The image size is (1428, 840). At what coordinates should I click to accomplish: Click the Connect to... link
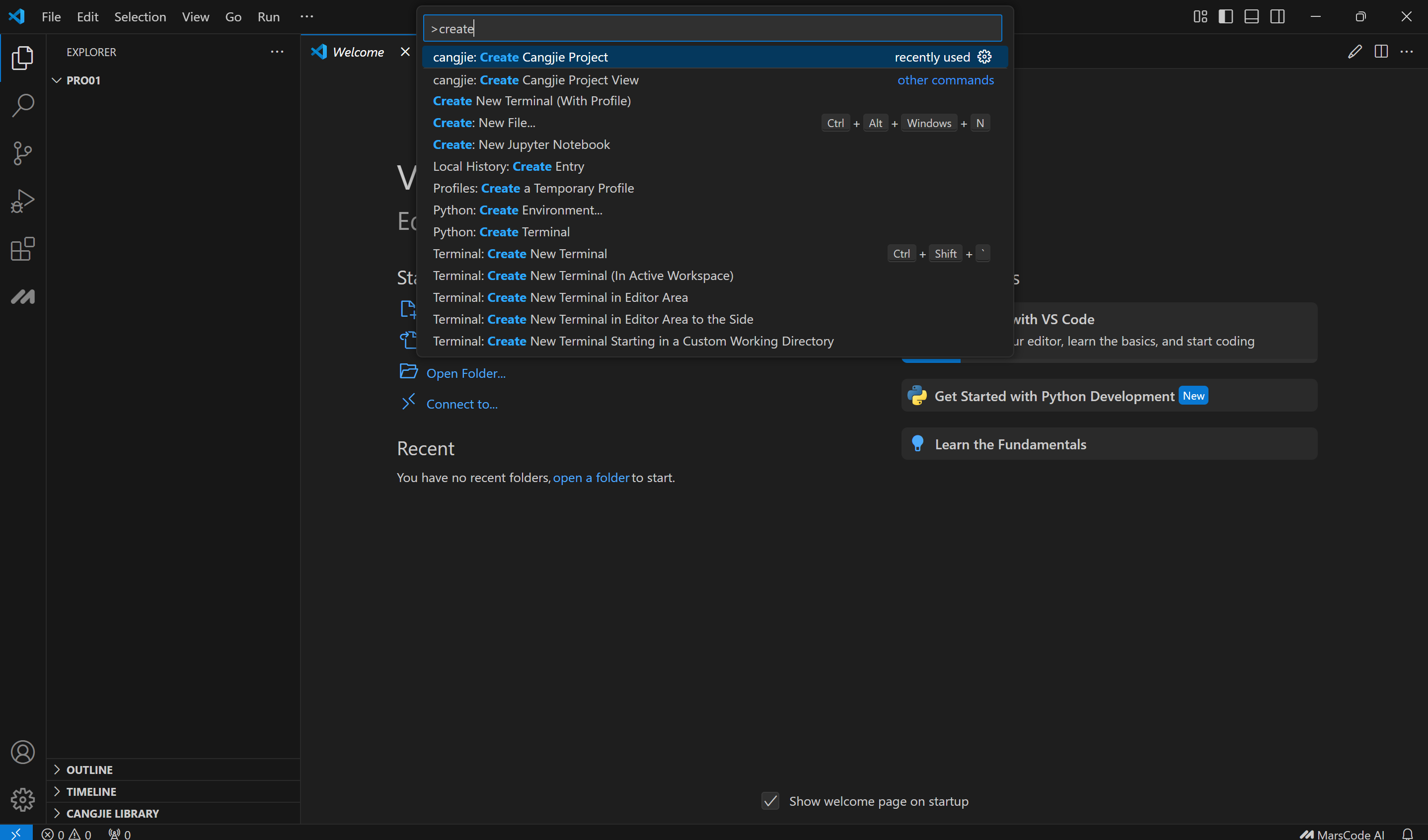pyautogui.click(x=462, y=404)
